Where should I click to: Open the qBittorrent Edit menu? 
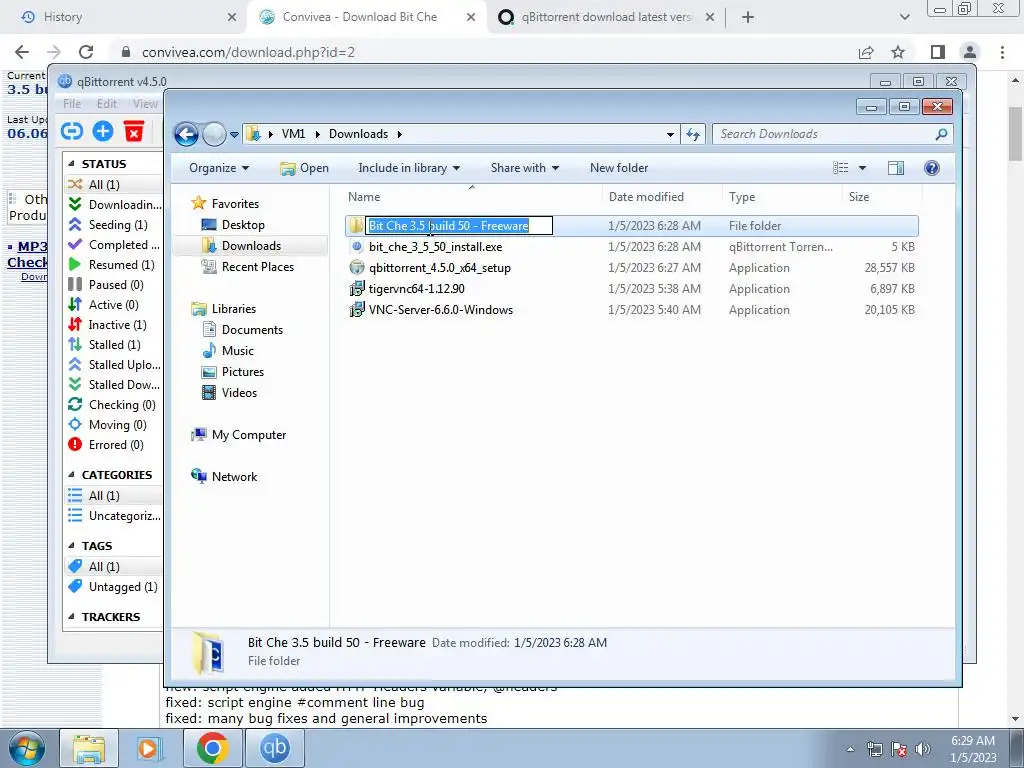106,103
